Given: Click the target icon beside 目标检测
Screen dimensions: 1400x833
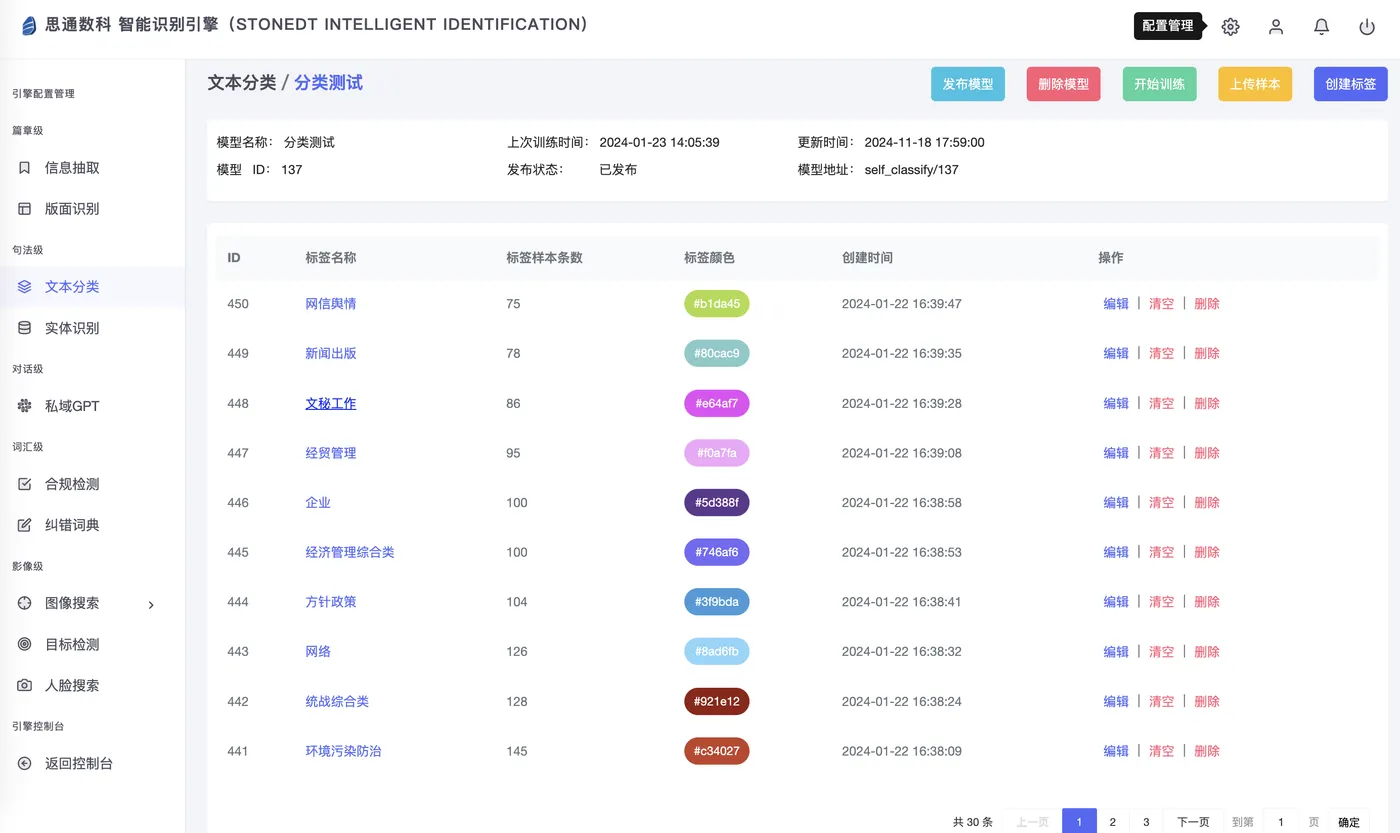Looking at the screenshot, I should click(x=25, y=644).
